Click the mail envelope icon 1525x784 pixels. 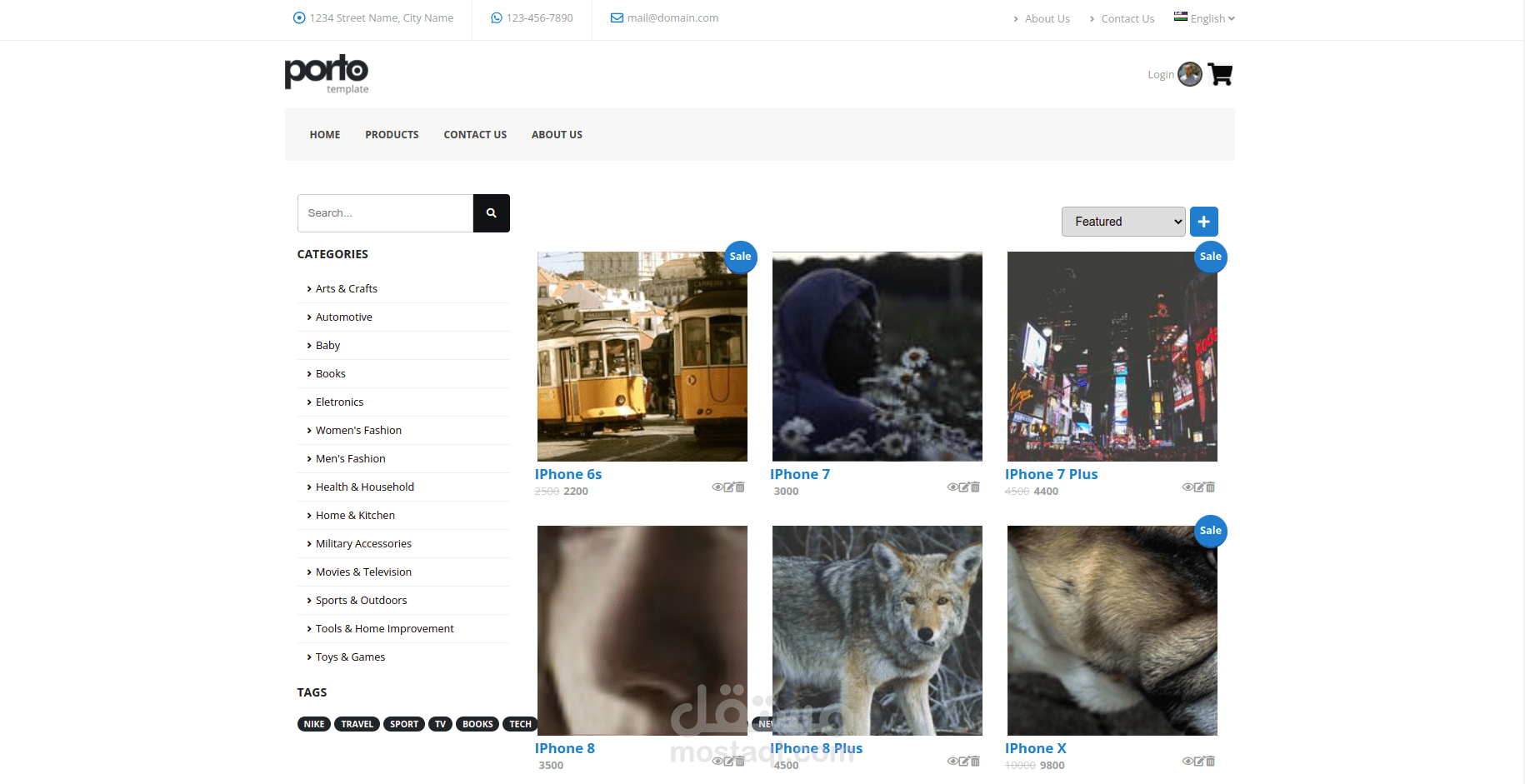point(617,17)
